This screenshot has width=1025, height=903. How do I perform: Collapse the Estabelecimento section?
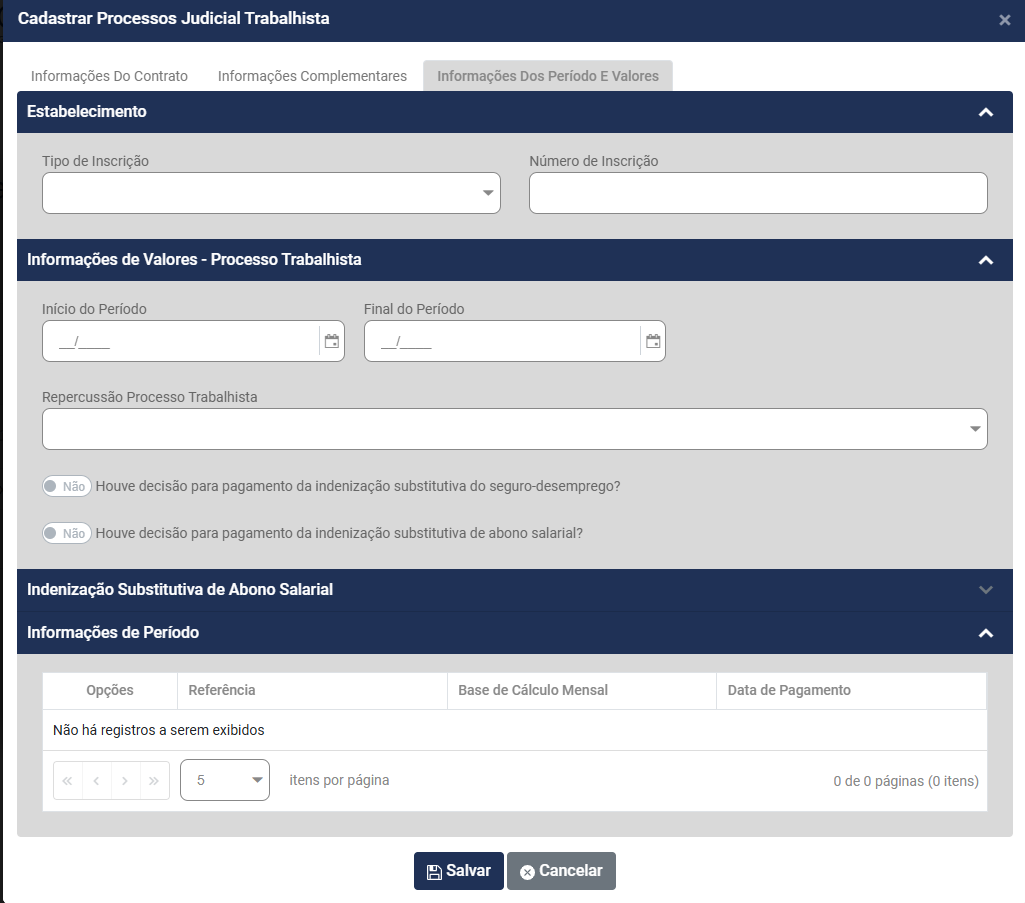coord(985,112)
